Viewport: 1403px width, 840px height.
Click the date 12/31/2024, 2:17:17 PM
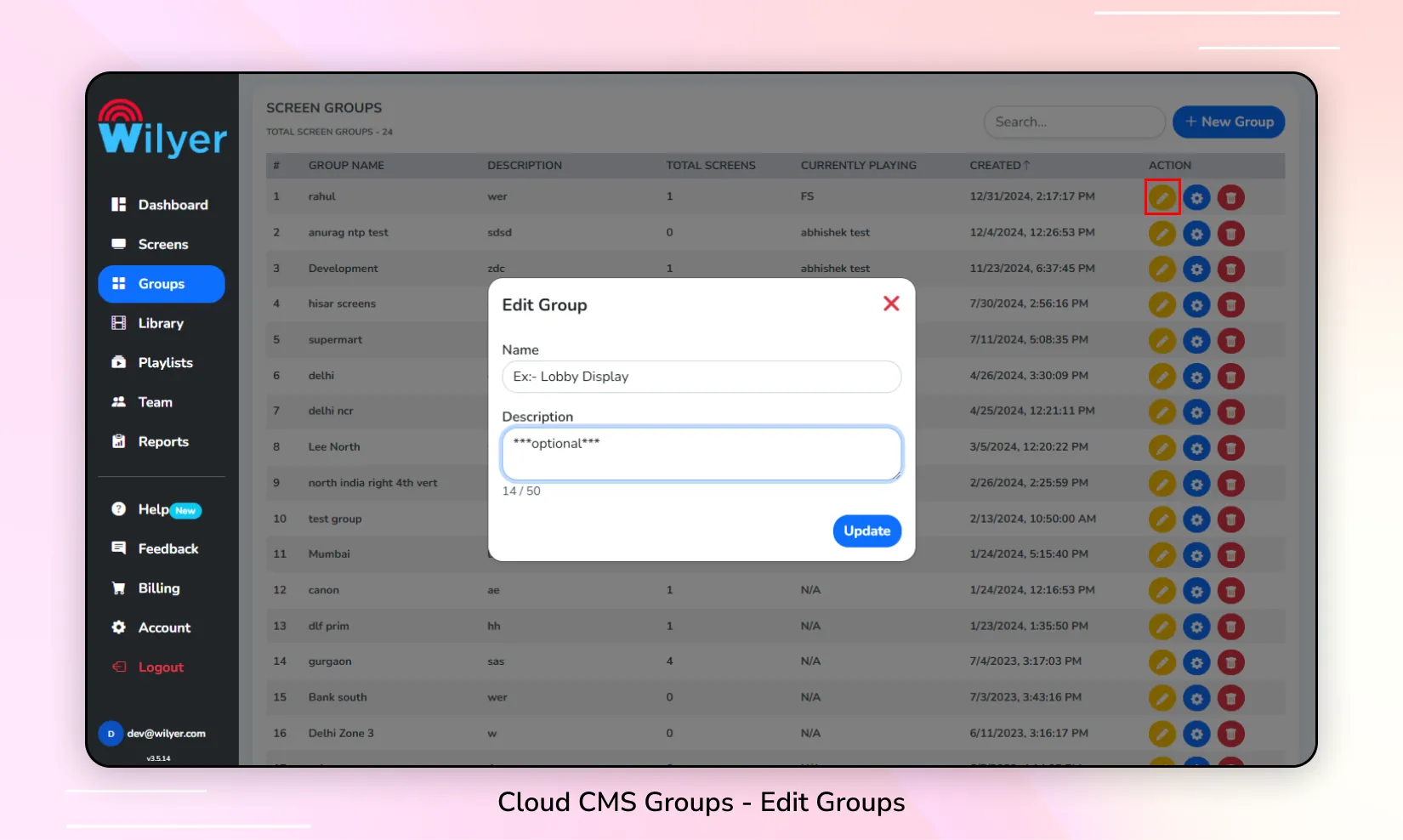pyautogui.click(x=1032, y=196)
